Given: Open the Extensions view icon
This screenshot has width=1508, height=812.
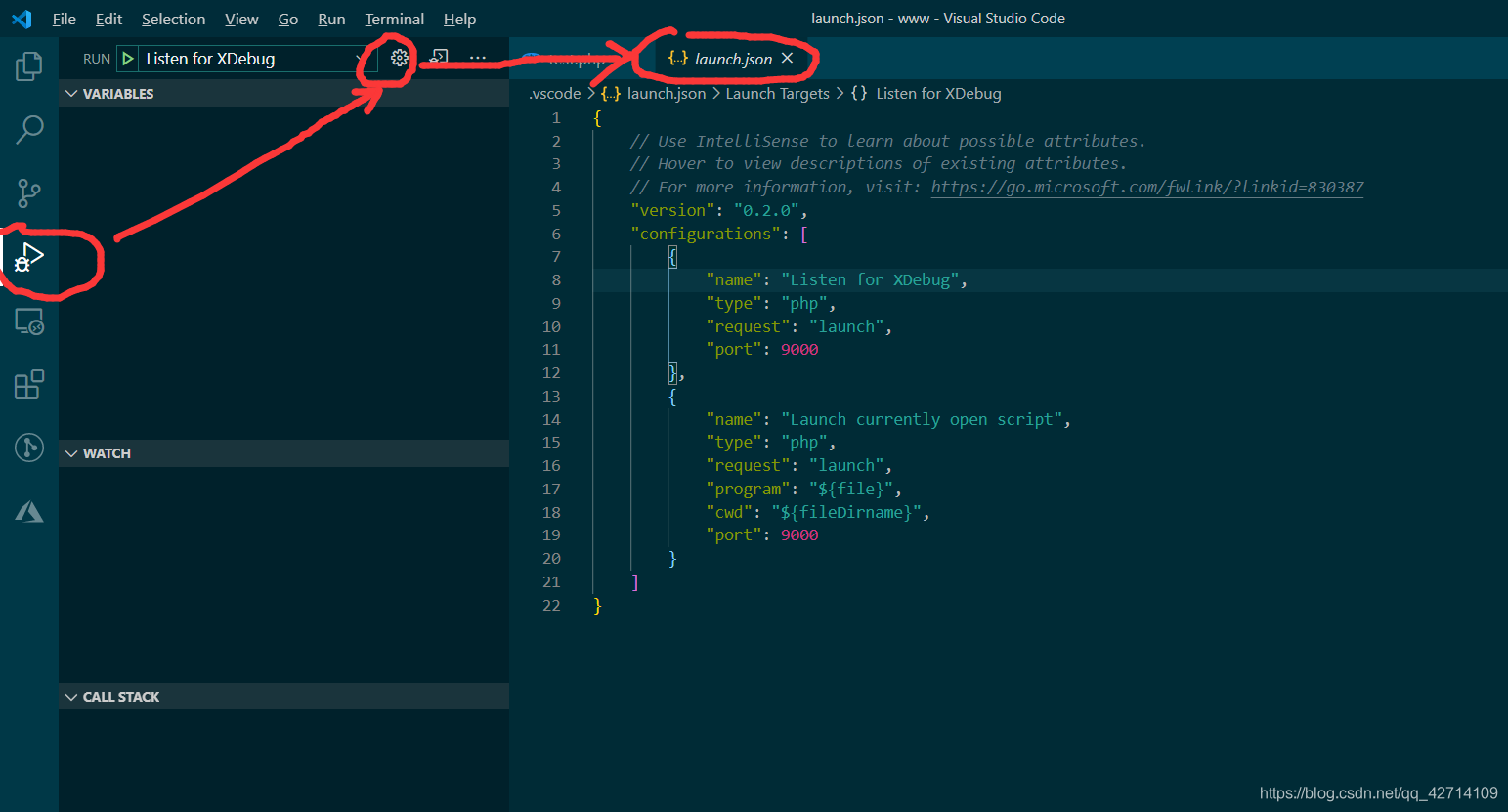Looking at the screenshot, I should [29, 384].
